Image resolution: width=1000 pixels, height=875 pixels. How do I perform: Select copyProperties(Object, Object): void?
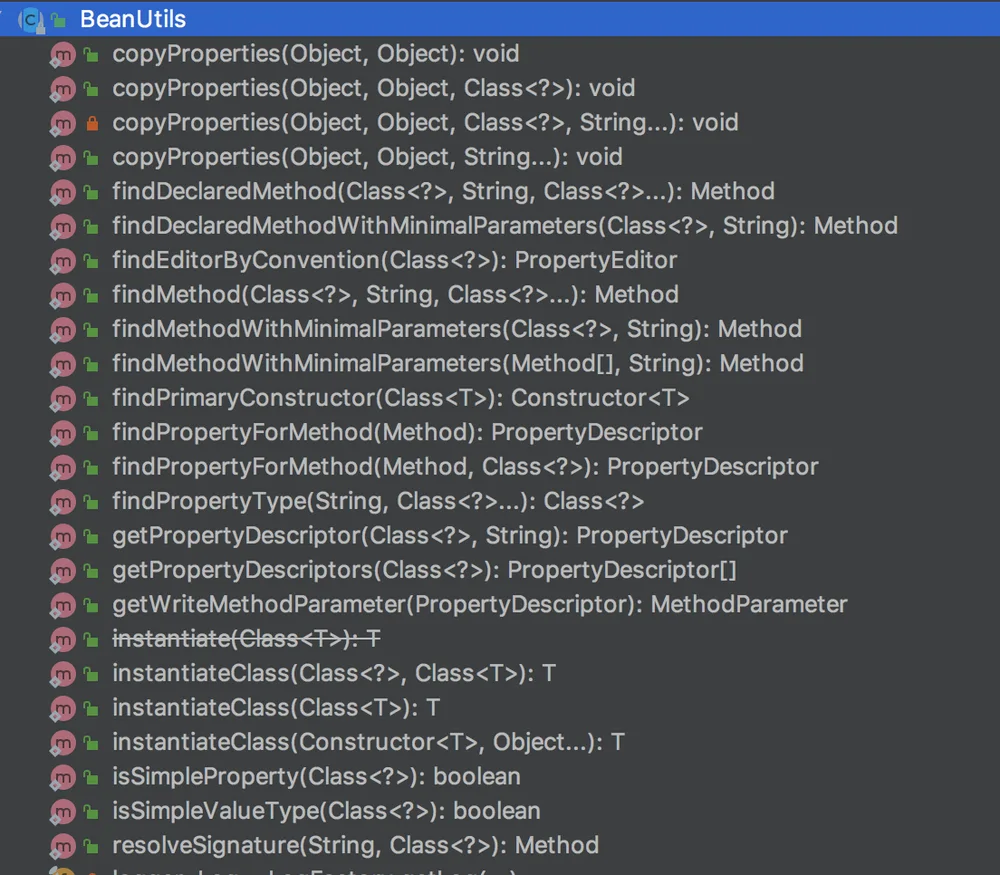316,54
